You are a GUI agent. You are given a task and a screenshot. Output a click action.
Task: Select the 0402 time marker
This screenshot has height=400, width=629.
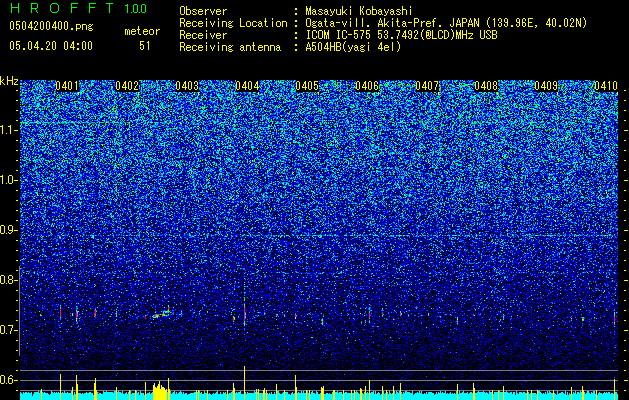click(127, 86)
